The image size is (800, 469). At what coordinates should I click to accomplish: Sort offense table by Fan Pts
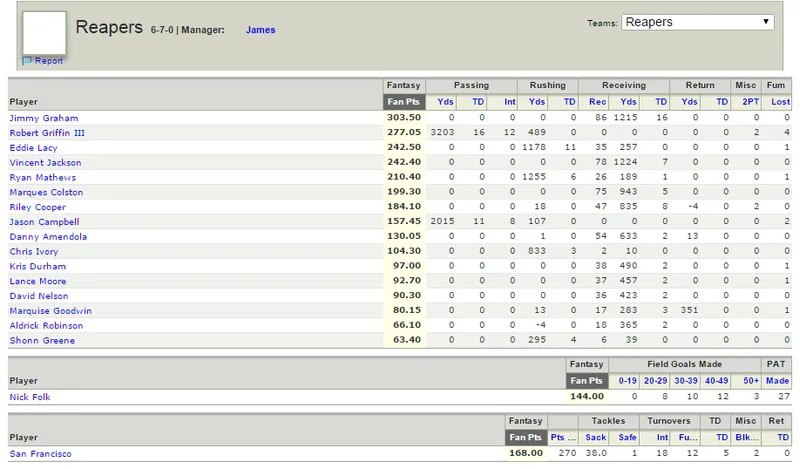click(403, 102)
